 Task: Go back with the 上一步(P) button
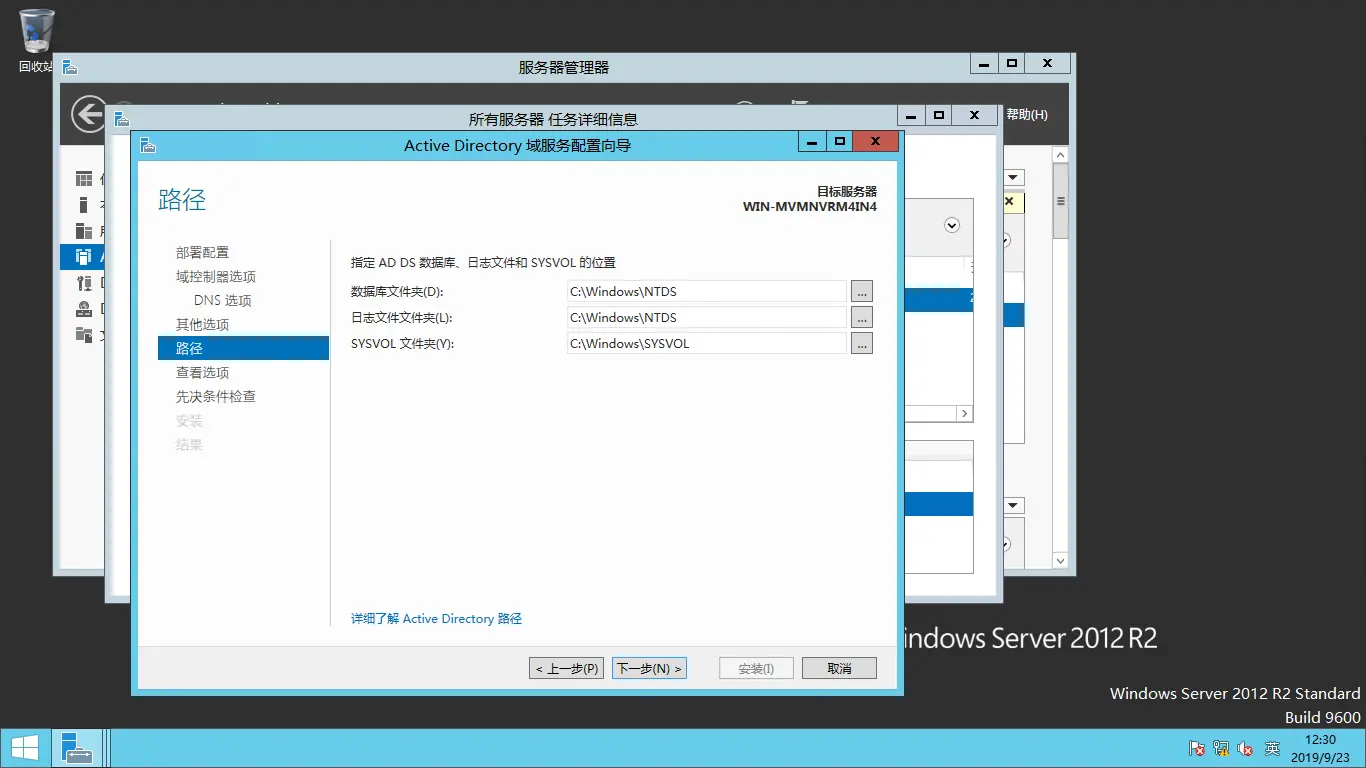[567, 668]
